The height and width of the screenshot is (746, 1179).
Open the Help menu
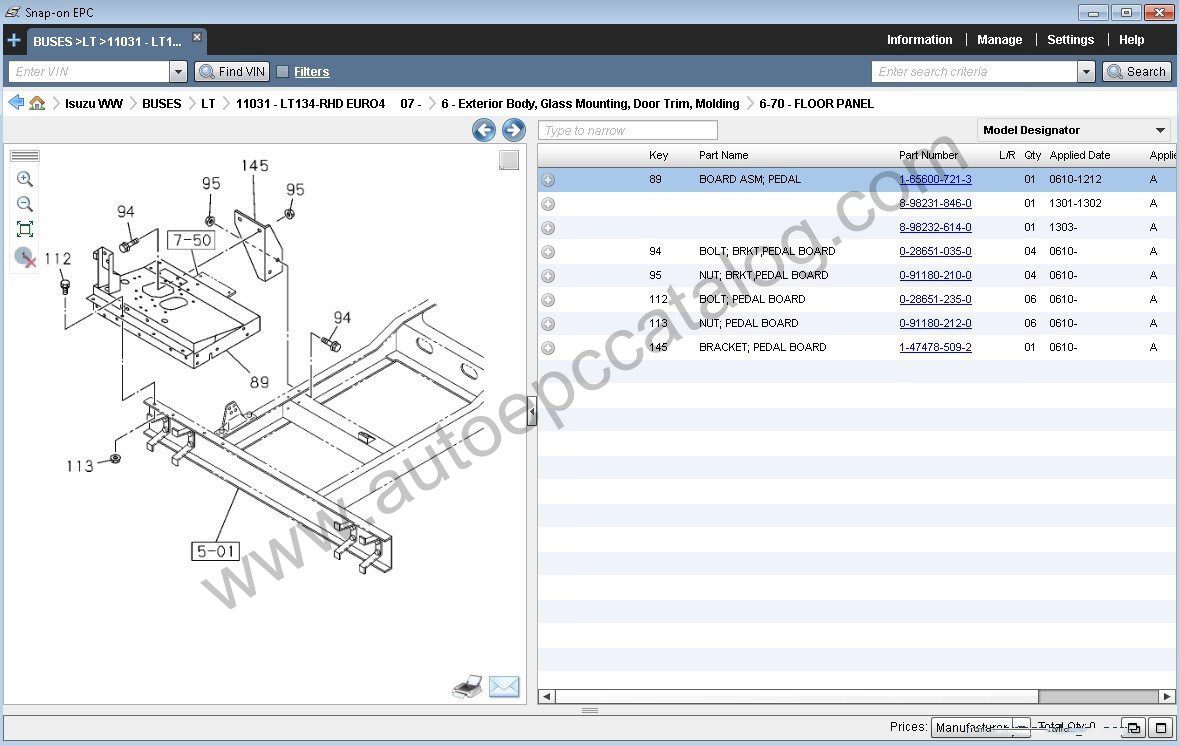click(x=1132, y=40)
